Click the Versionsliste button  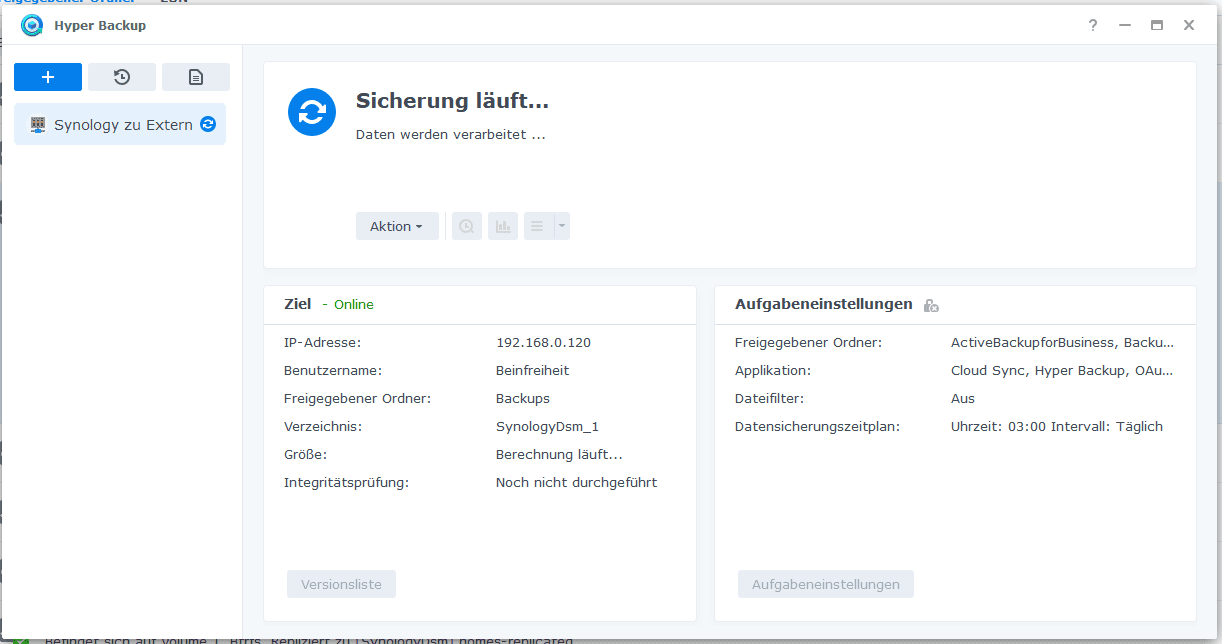341,584
